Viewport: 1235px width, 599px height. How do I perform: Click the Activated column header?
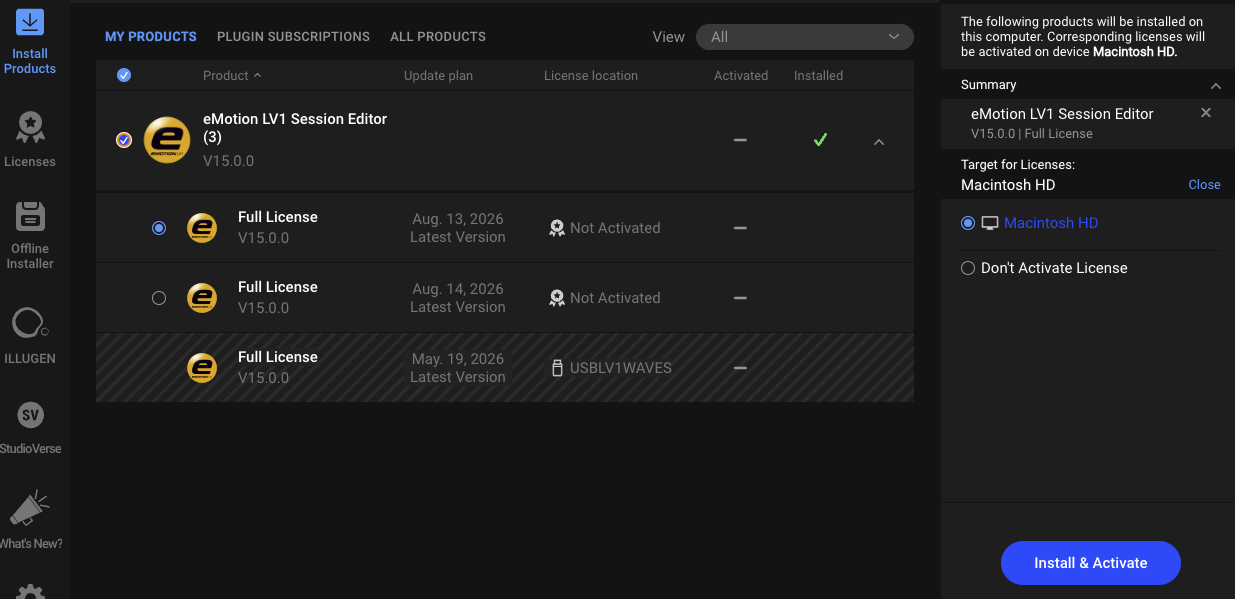pos(741,76)
